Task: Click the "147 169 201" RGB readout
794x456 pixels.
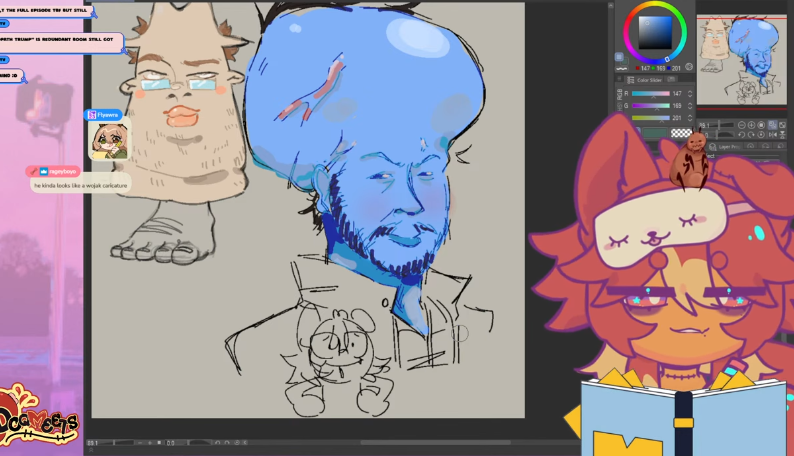Action: (x=658, y=68)
